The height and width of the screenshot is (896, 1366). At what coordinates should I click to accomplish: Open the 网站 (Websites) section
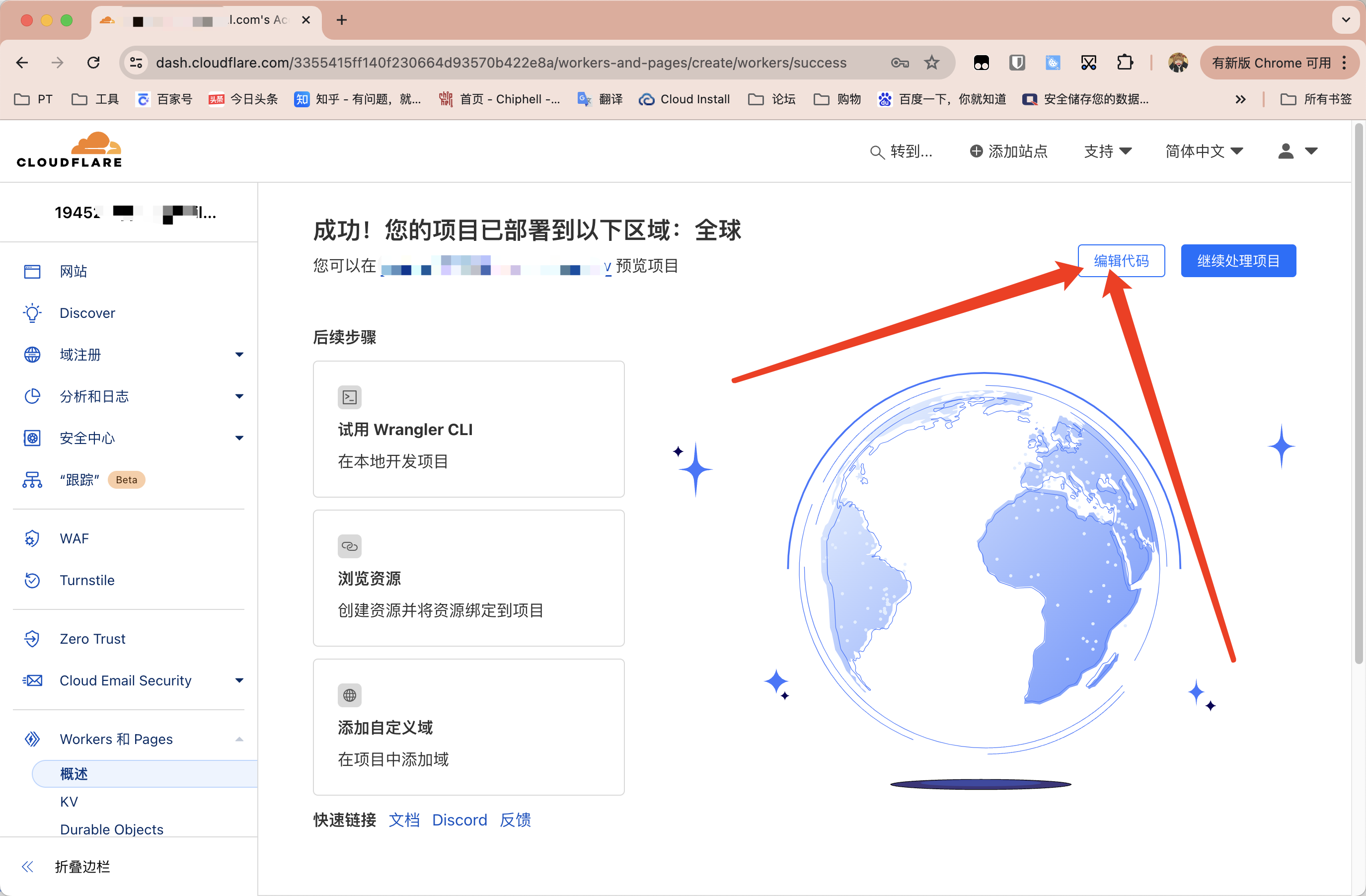(75, 270)
